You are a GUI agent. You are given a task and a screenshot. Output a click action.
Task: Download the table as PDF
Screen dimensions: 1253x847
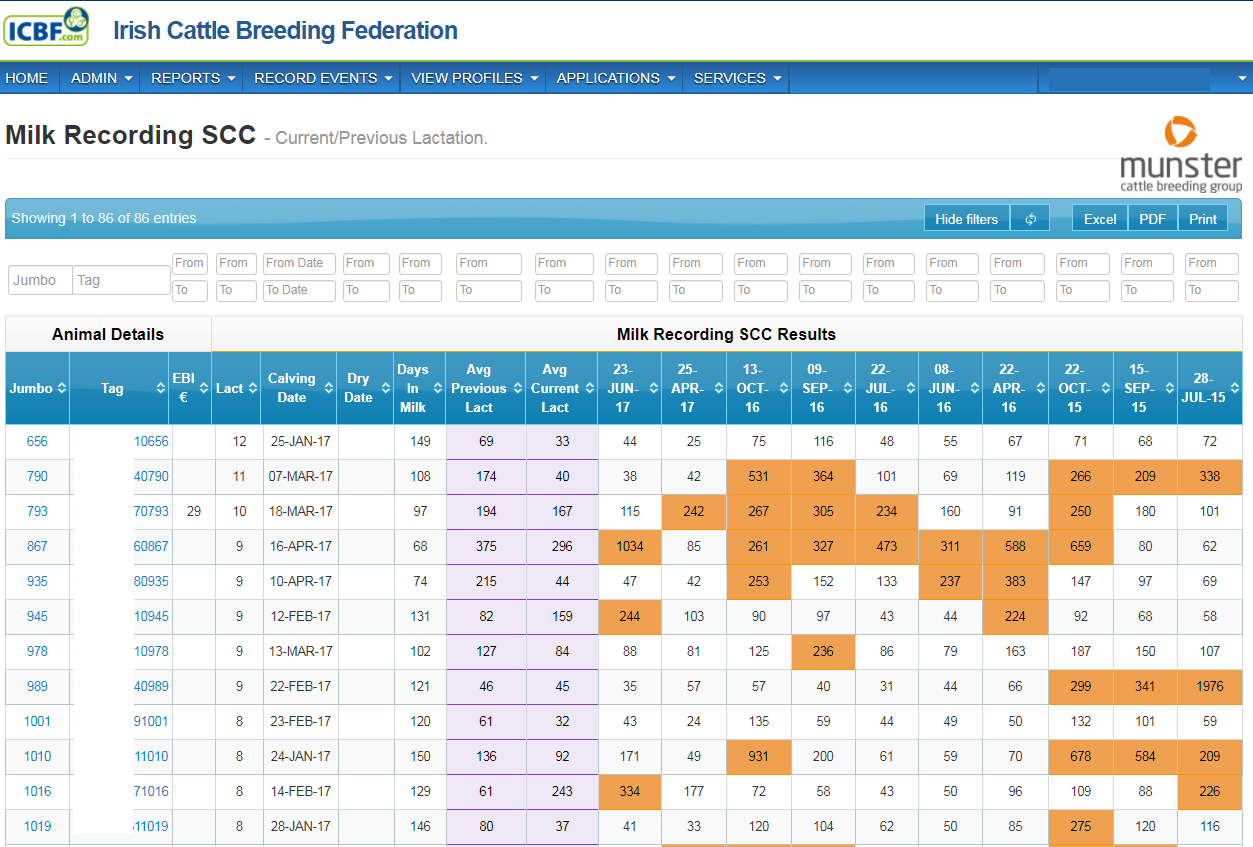pos(1152,219)
